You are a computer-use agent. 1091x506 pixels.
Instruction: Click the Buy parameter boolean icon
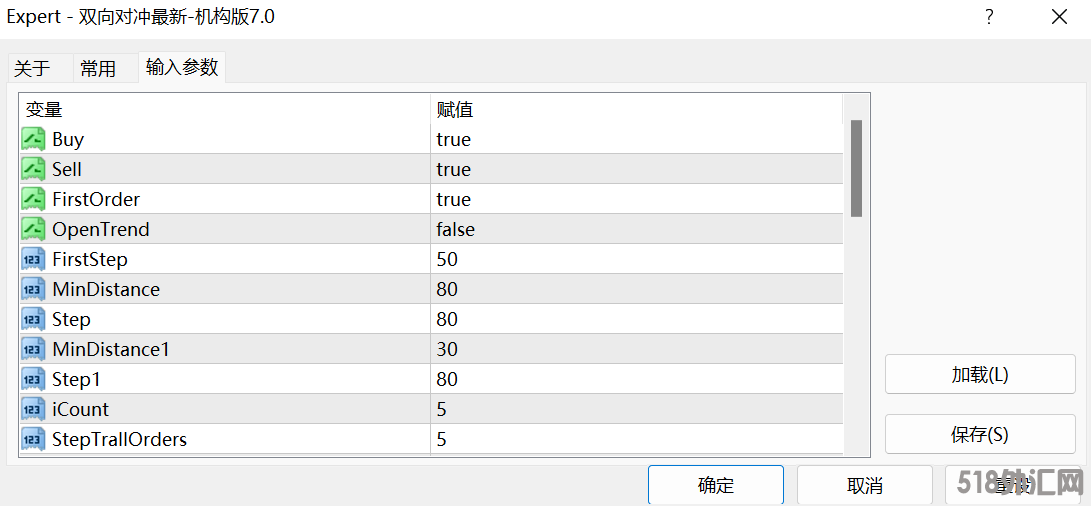point(33,139)
